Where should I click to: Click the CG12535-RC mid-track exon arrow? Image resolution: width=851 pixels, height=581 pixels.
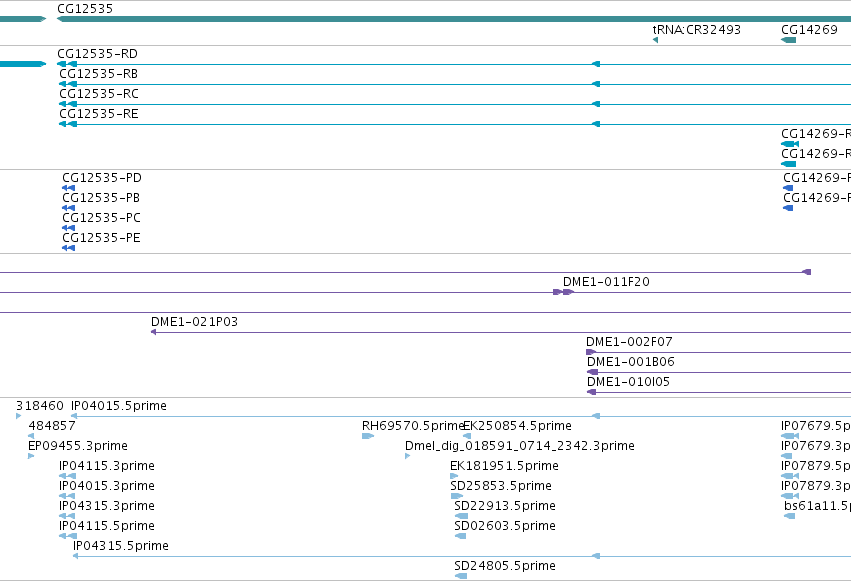tap(596, 104)
